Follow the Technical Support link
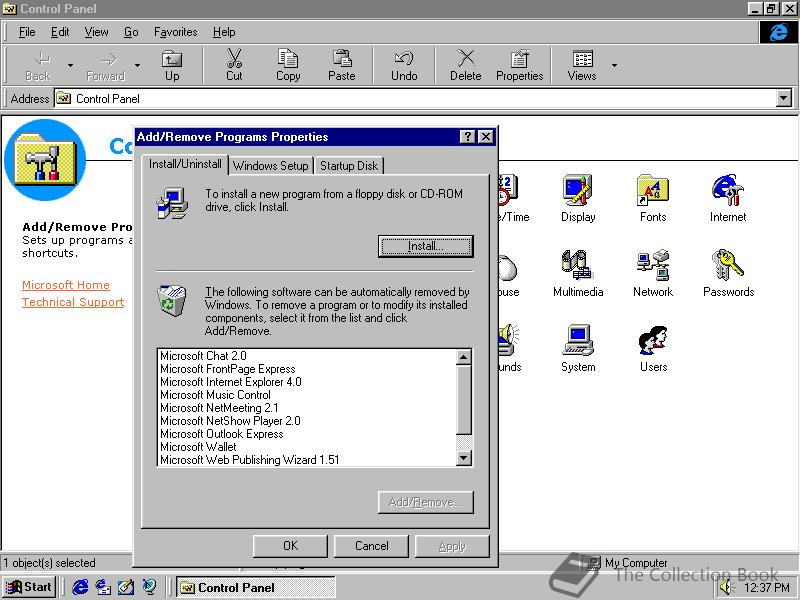The image size is (800, 600). click(73, 302)
